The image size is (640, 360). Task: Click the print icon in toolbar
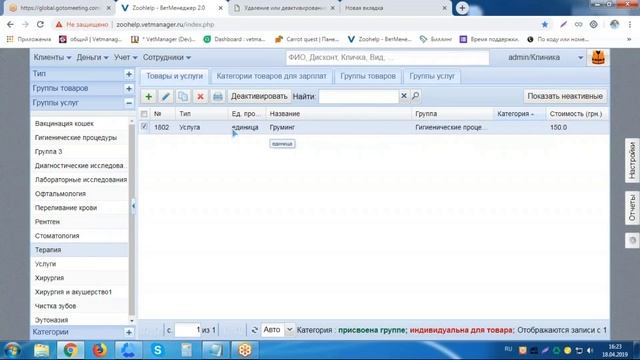(x=218, y=96)
